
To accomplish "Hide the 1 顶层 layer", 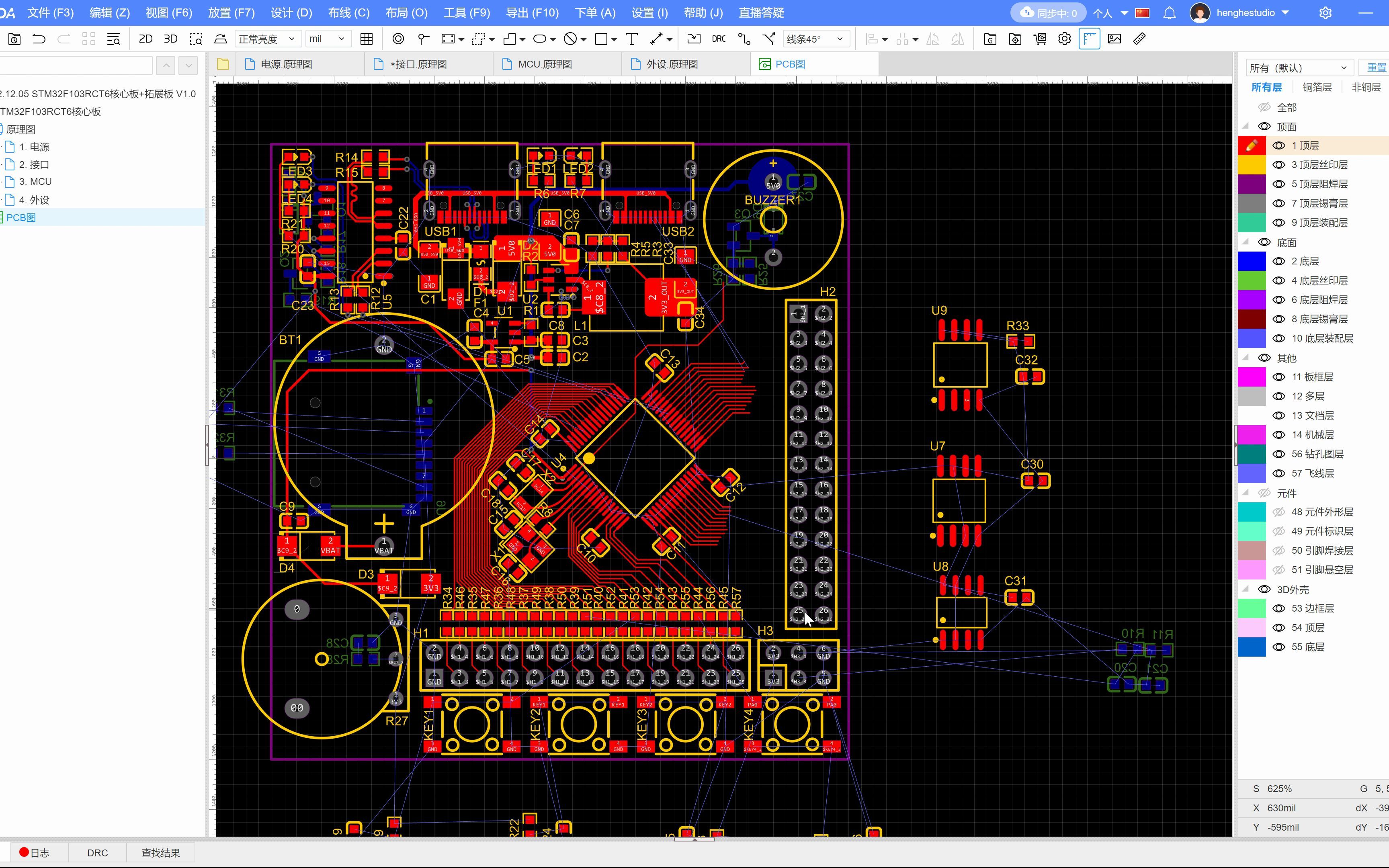I will 1279,145.
